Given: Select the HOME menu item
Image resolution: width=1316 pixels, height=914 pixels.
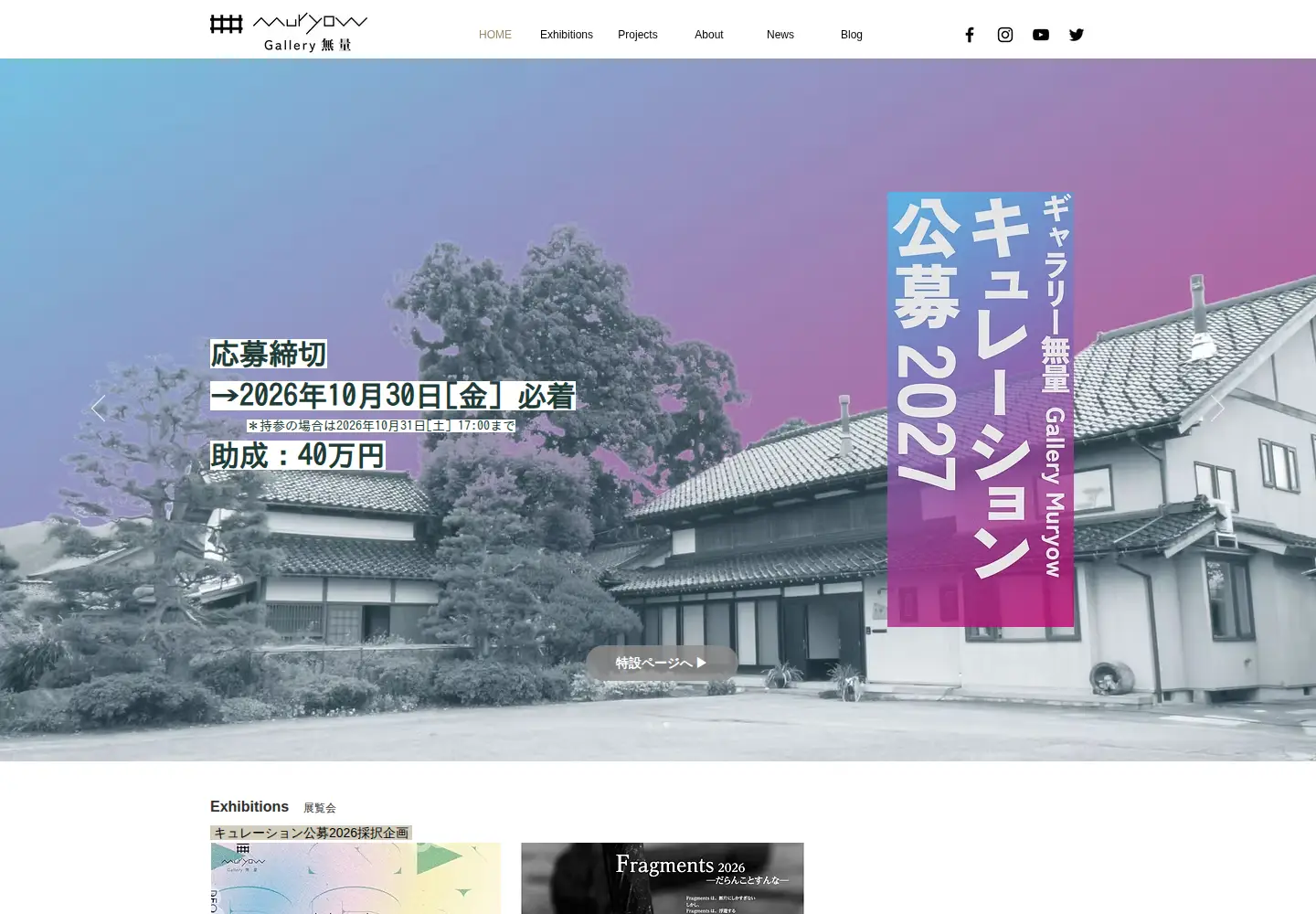Looking at the screenshot, I should pyautogui.click(x=495, y=35).
